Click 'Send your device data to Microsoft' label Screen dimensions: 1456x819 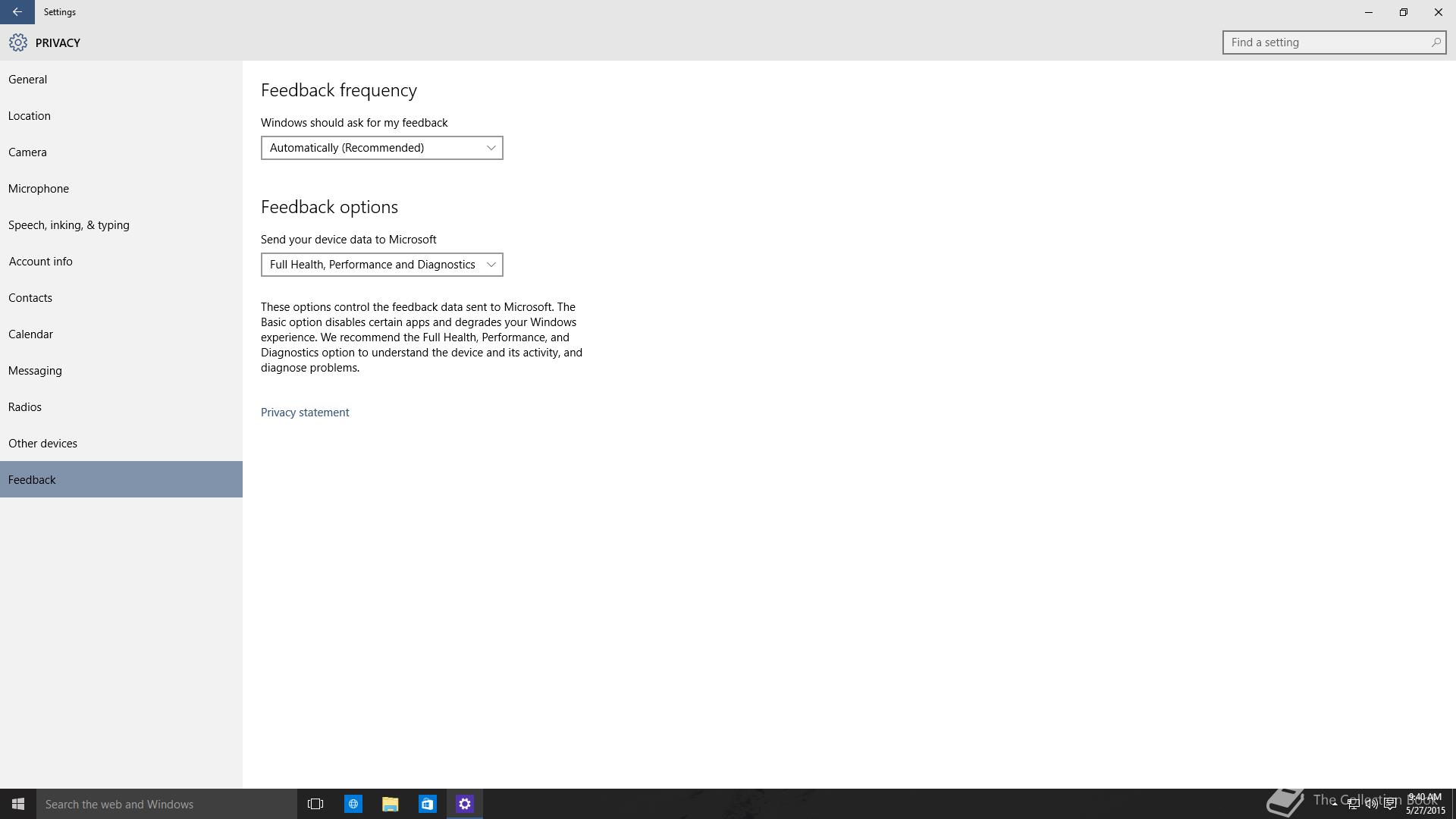click(349, 240)
